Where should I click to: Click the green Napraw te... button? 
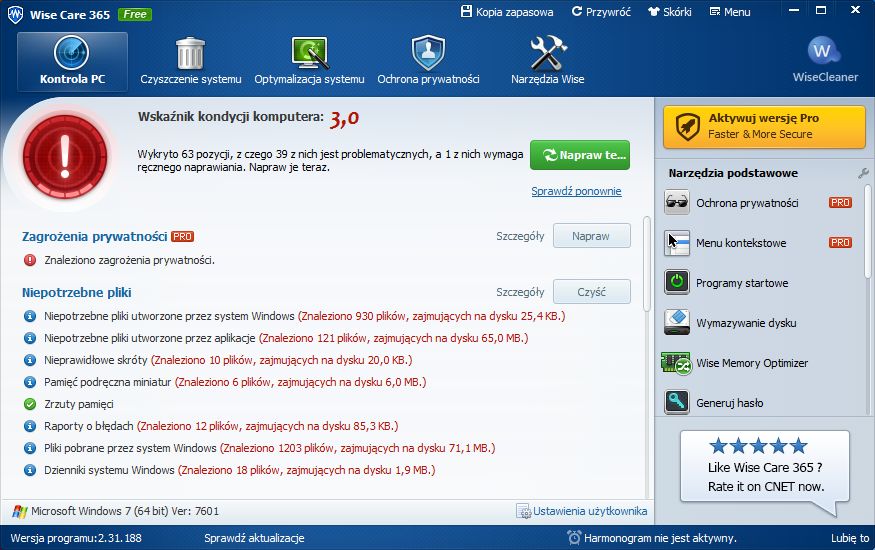[580, 155]
